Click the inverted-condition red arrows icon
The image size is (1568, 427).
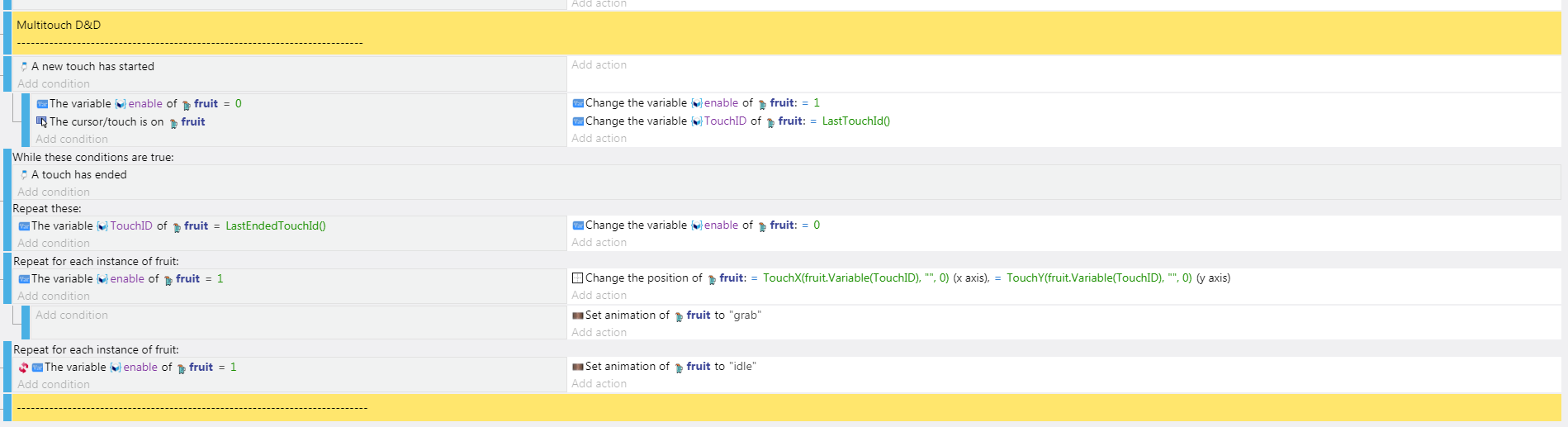(x=23, y=368)
